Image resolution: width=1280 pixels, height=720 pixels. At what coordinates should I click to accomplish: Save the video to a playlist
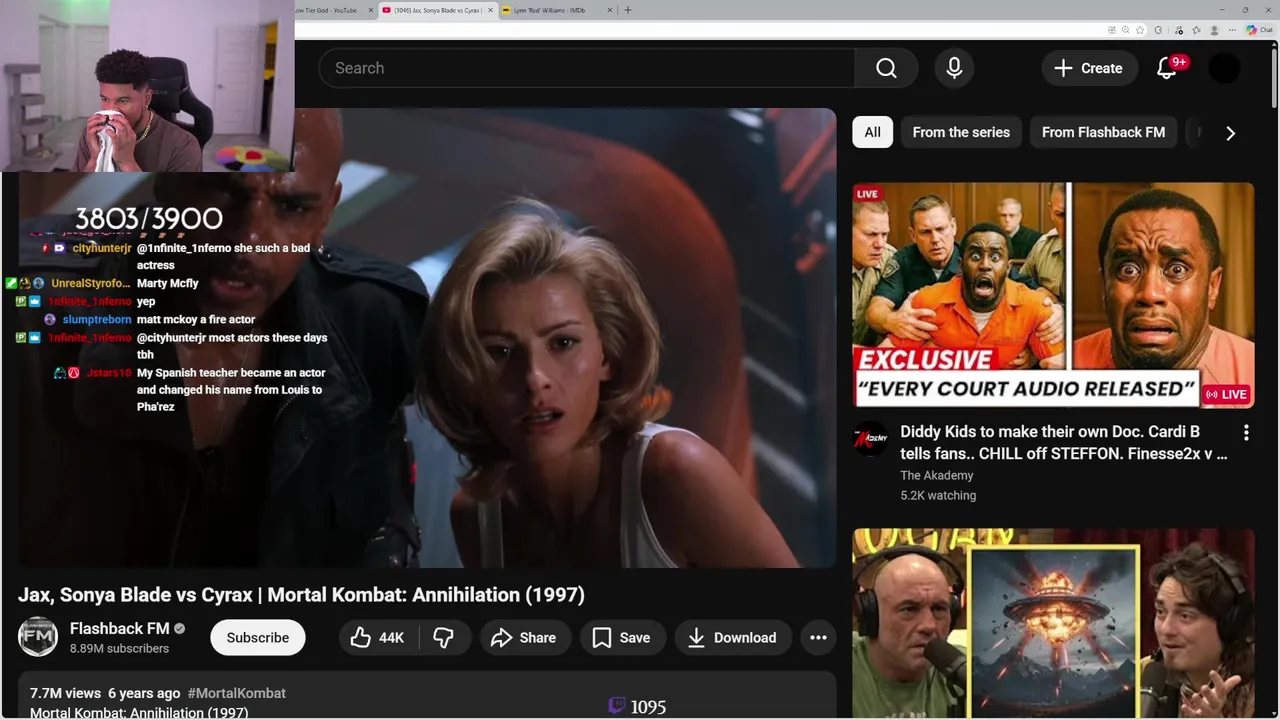[622, 638]
